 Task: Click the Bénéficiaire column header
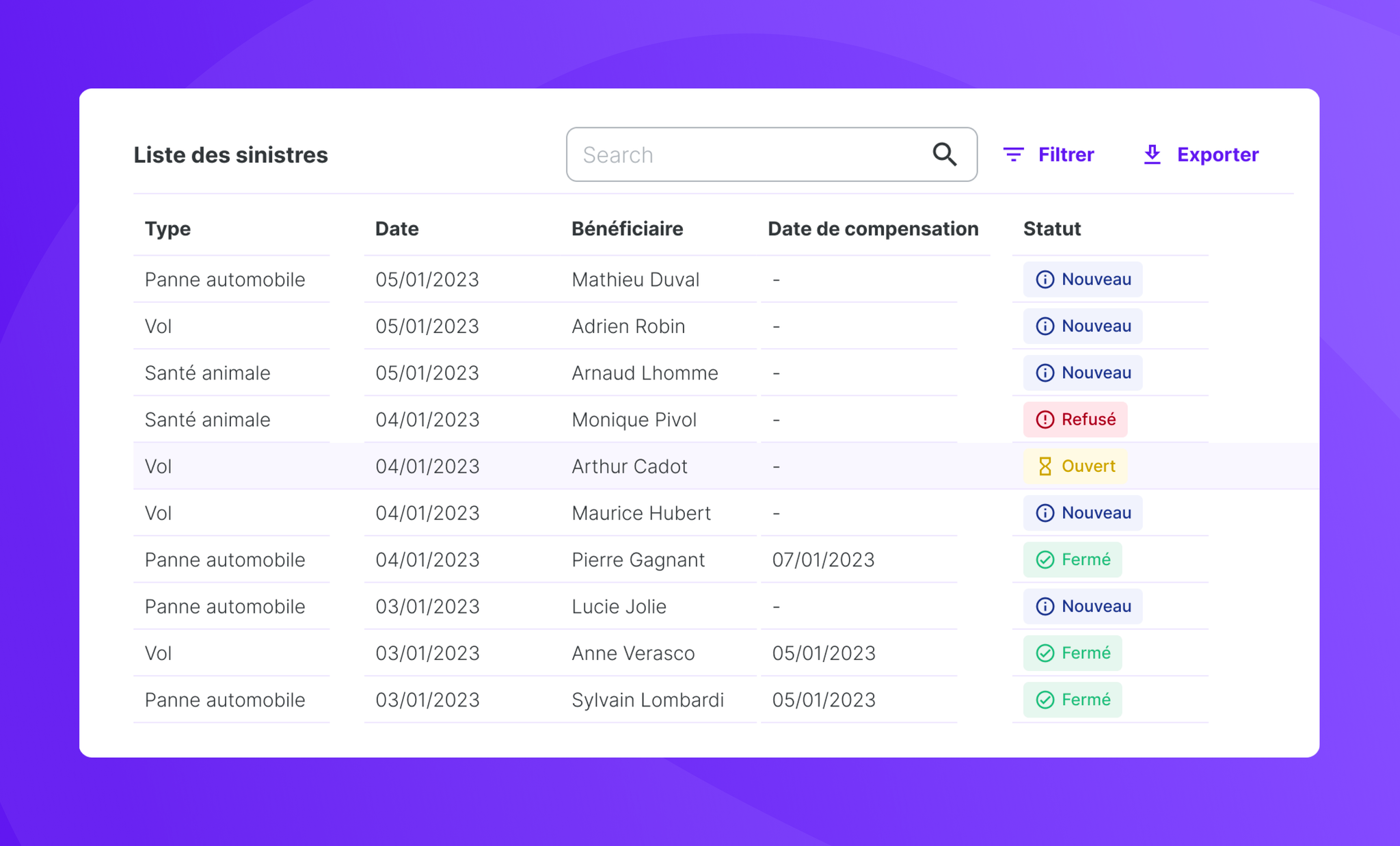(627, 229)
